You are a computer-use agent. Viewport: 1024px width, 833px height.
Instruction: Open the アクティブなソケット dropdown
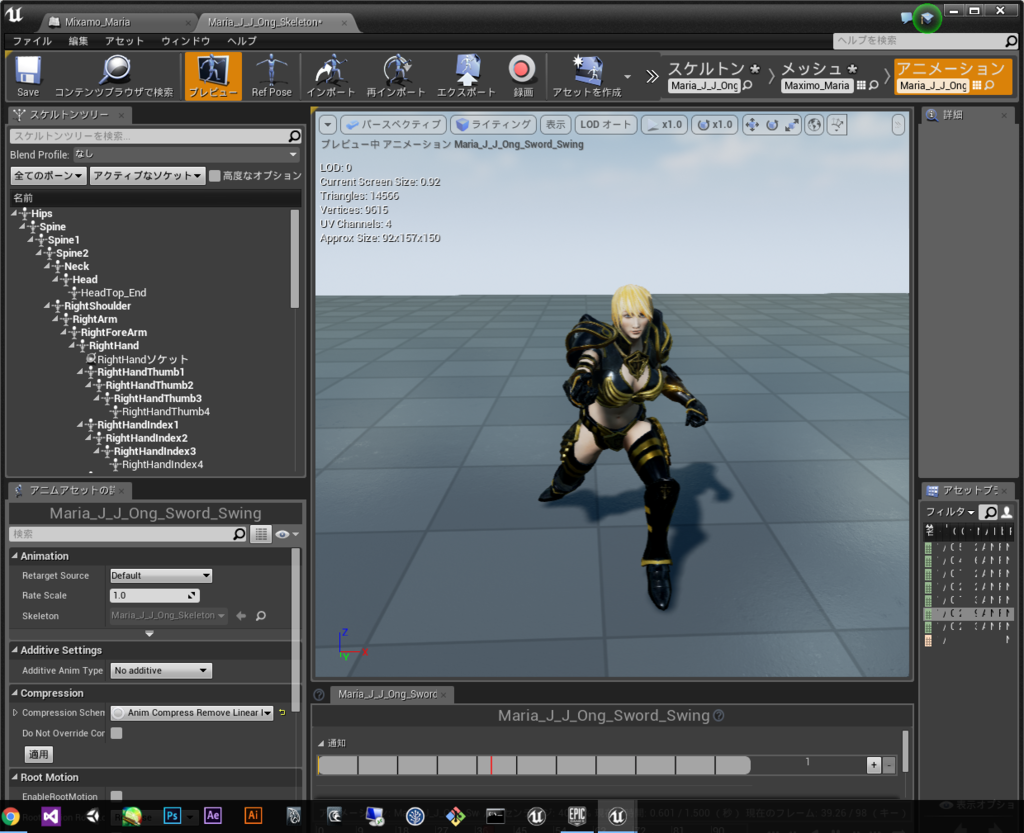point(146,176)
